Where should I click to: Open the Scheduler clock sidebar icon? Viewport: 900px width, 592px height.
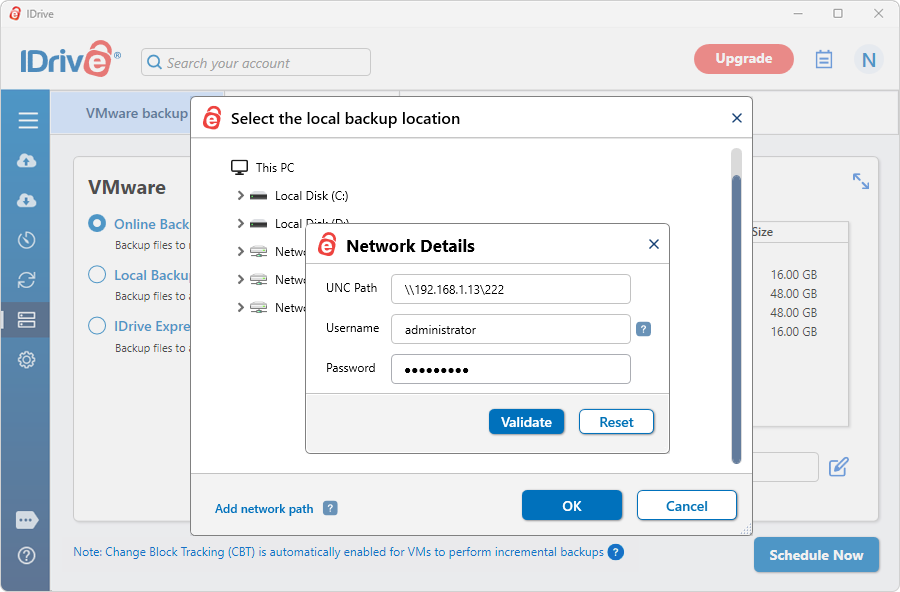(x=26, y=240)
